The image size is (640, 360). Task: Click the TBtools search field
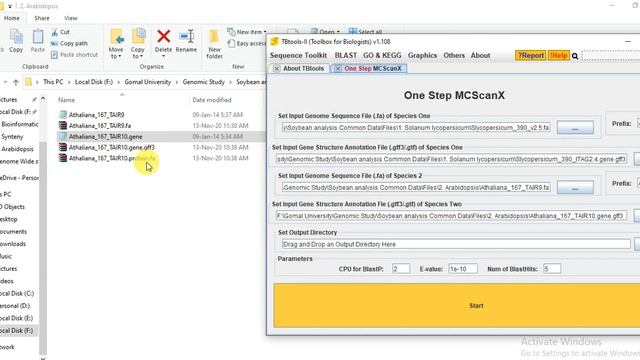click(x=611, y=56)
